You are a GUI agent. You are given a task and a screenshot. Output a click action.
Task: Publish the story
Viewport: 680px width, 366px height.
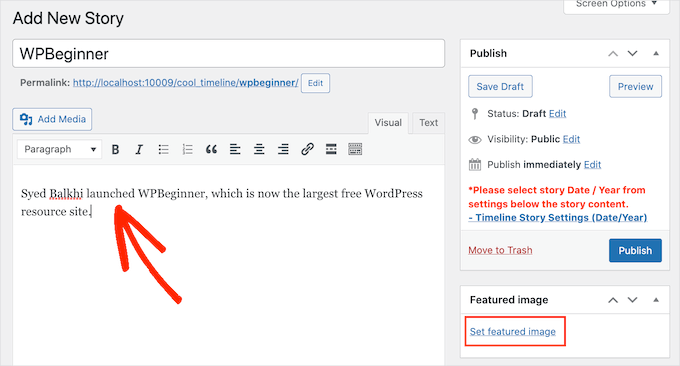click(x=635, y=251)
